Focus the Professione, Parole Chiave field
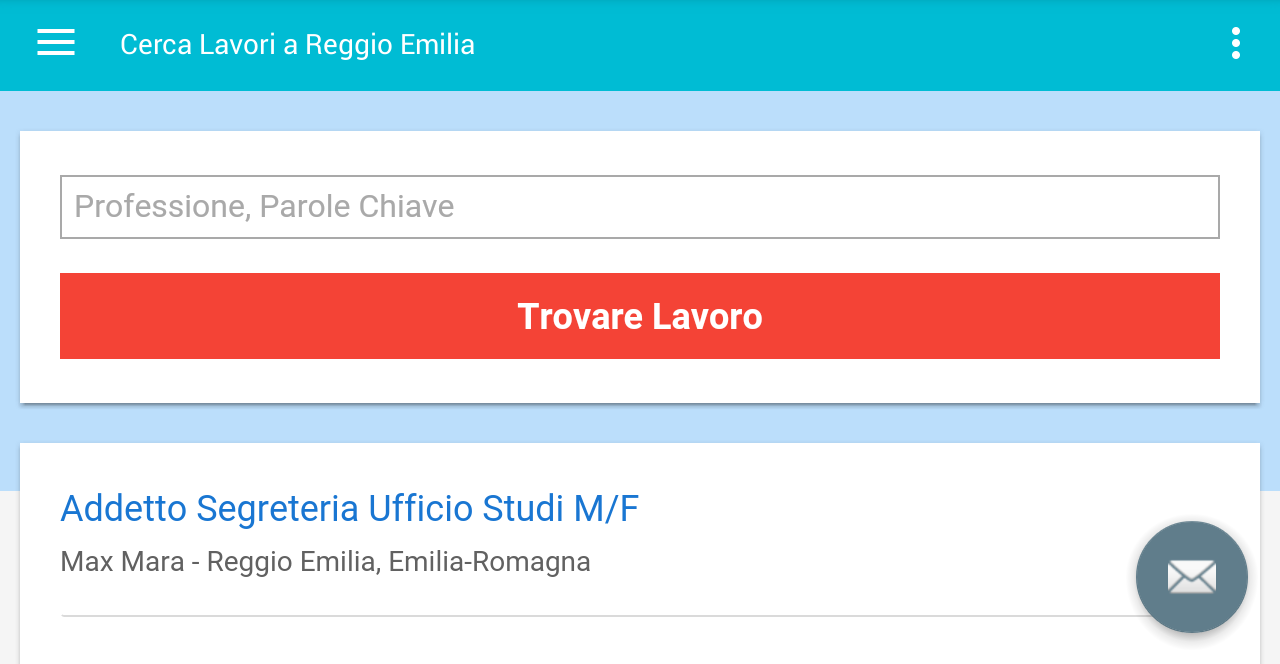This screenshot has width=1280, height=664. (640, 207)
